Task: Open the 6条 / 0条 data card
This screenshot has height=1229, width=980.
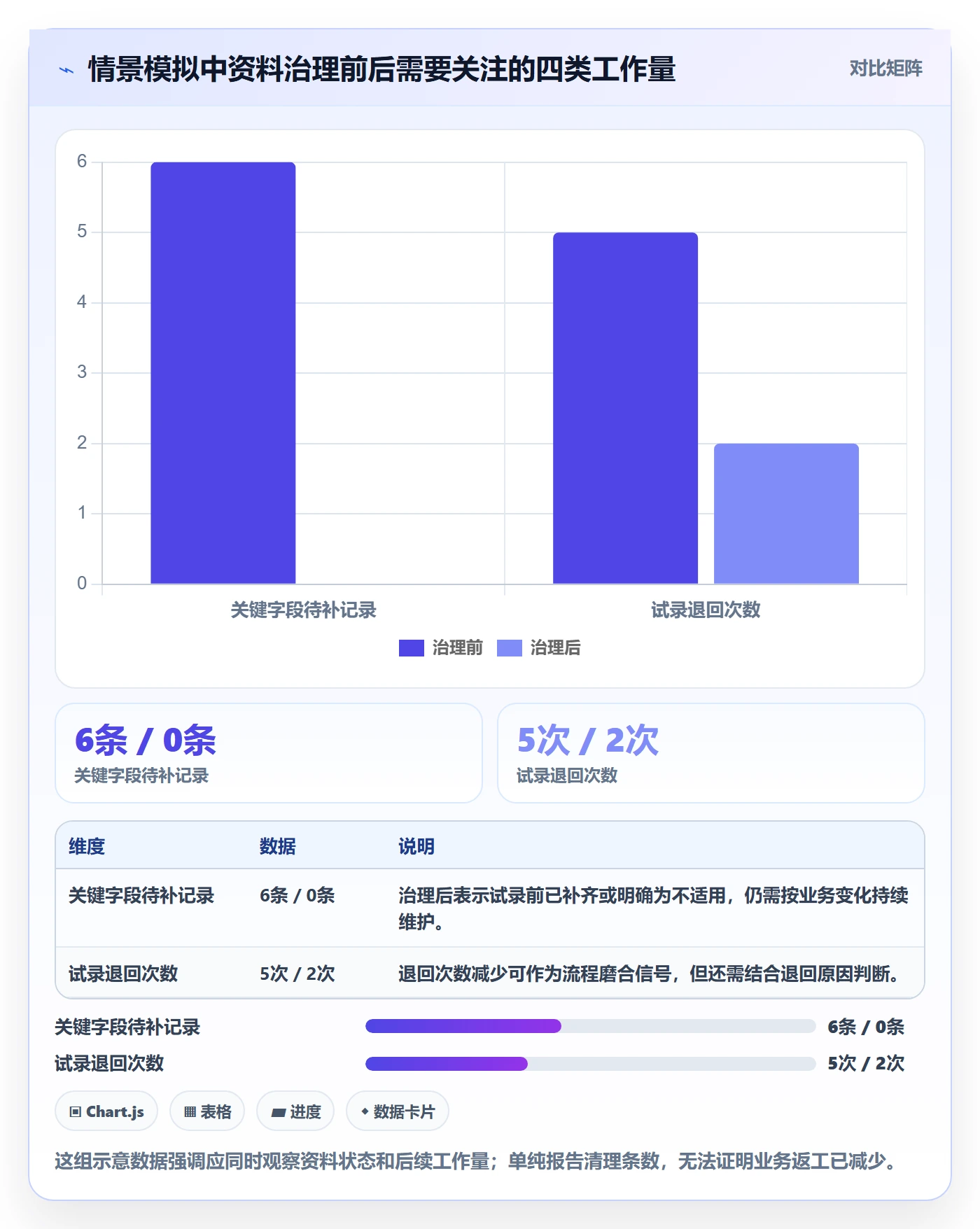Action: [x=269, y=753]
